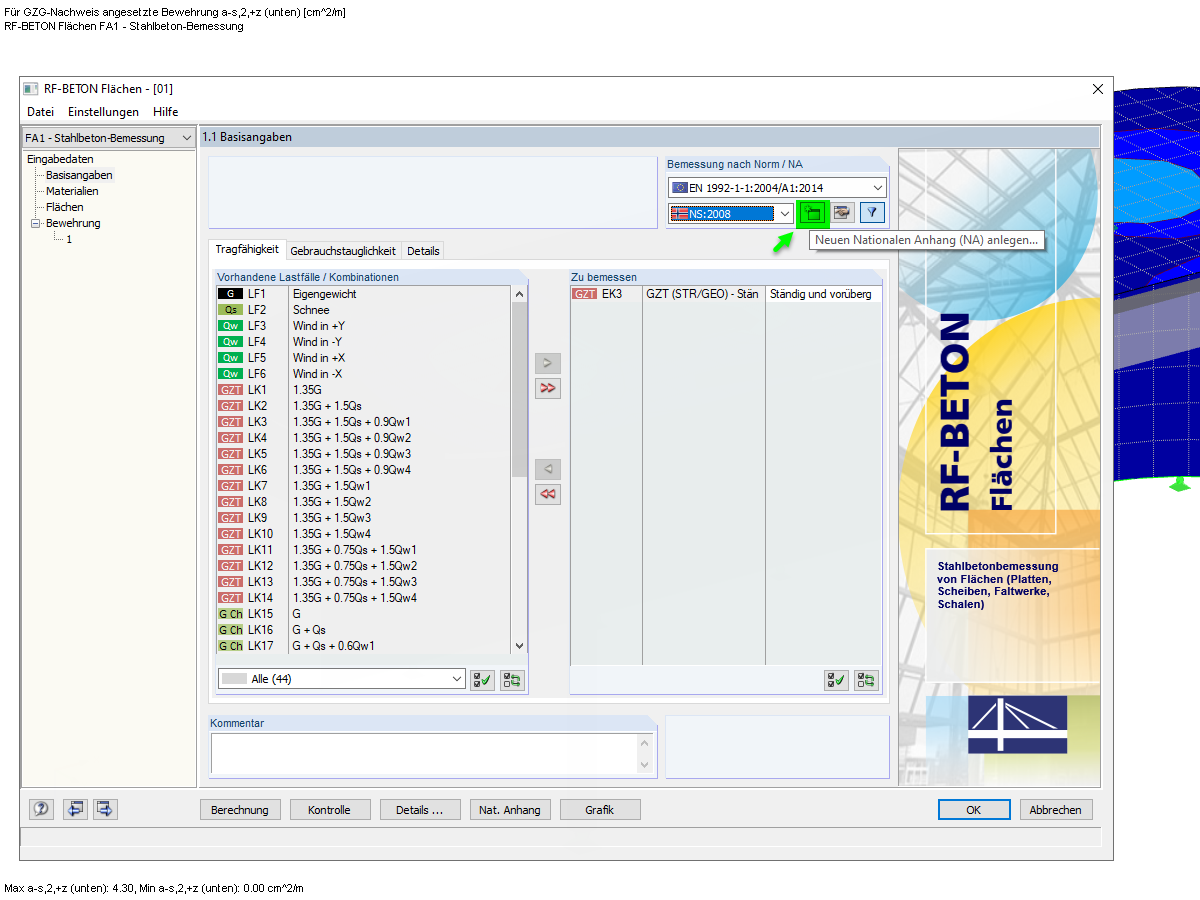Select all in the Vorhandene Lastfälle list
Screen dimensions: 1200x900
tap(482, 680)
